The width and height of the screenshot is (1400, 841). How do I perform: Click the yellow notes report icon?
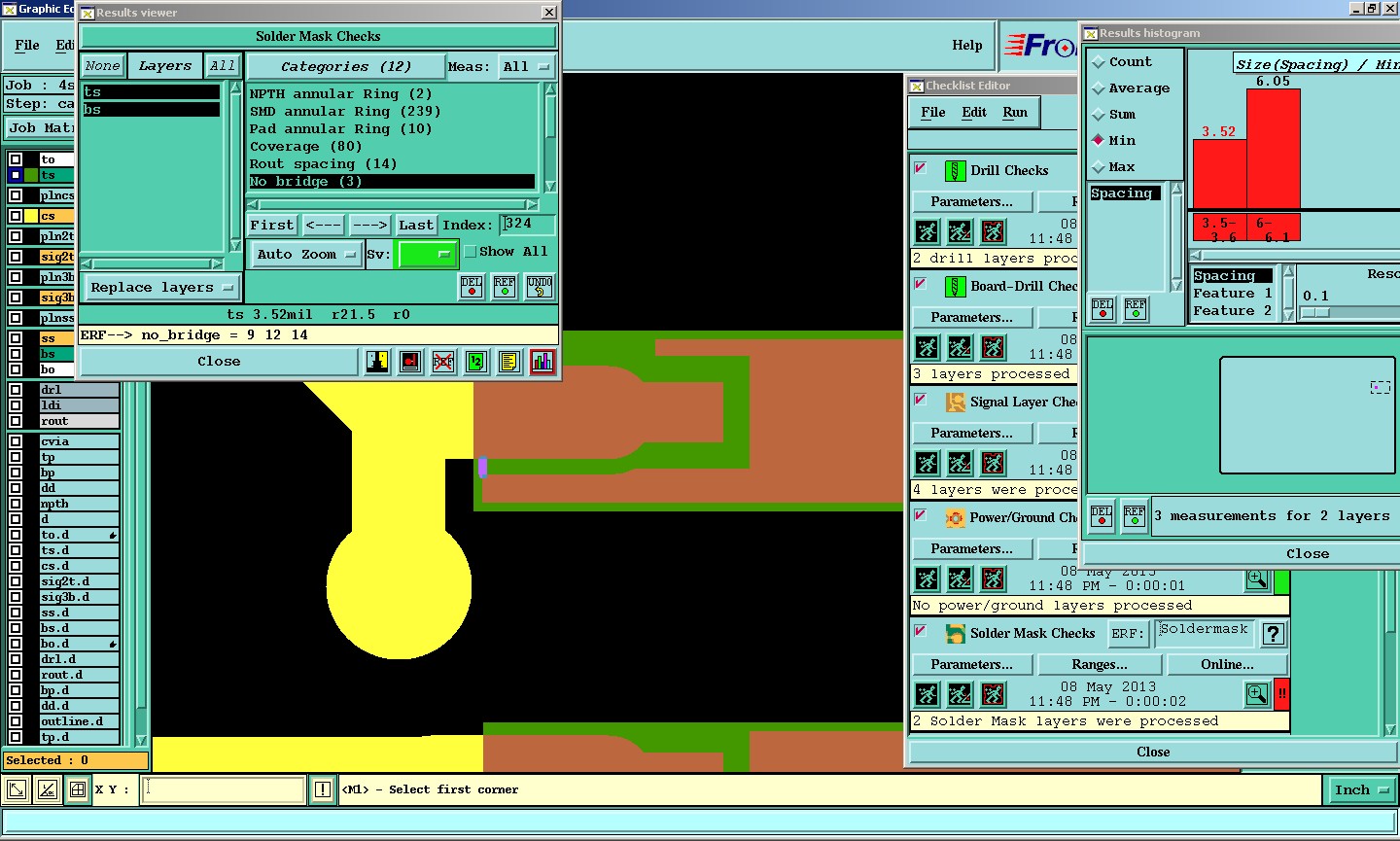[x=508, y=362]
